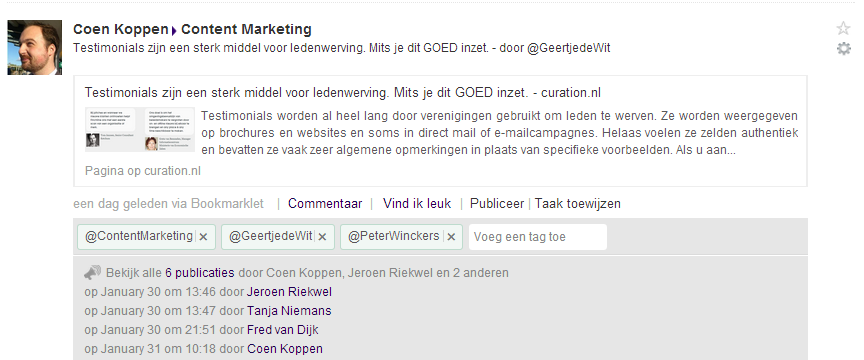Select Taak toewijzen
Screen dimensions: 864x360
[577, 204]
